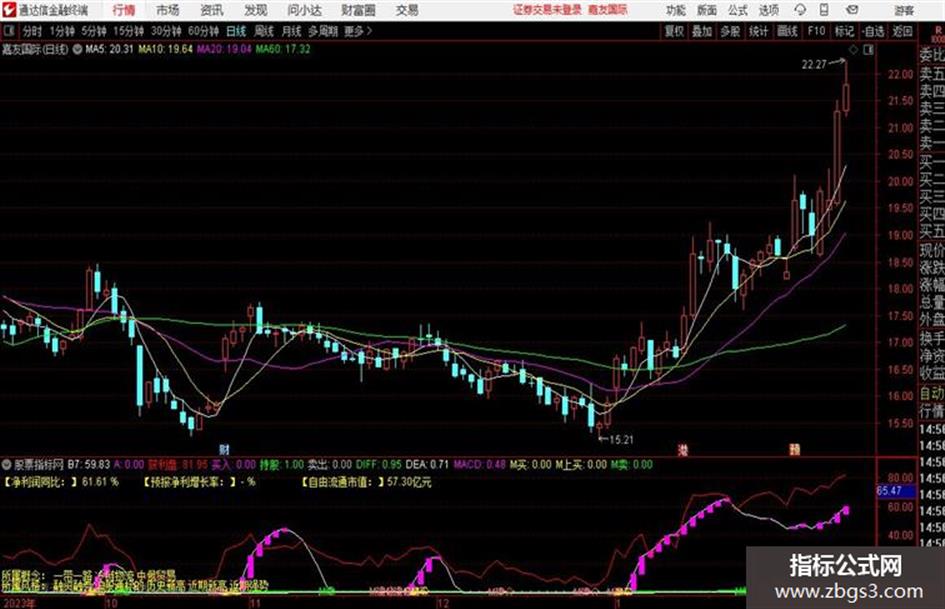Open the F10 company info button
945x609 pixels.
tap(816, 31)
